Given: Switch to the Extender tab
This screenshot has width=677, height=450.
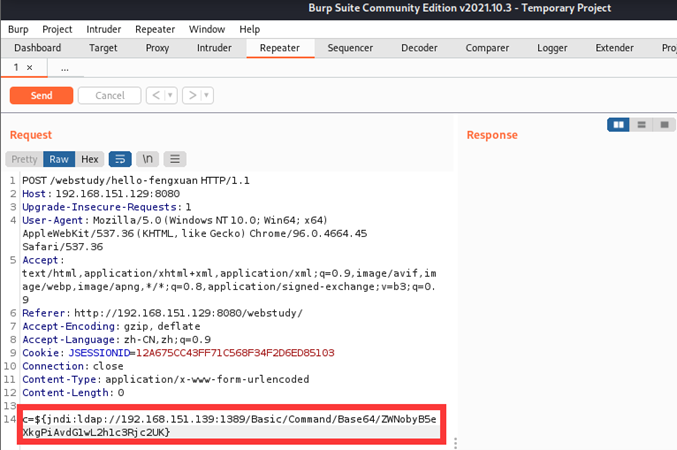Looking at the screenshot, I should click(x=614, y=48).
